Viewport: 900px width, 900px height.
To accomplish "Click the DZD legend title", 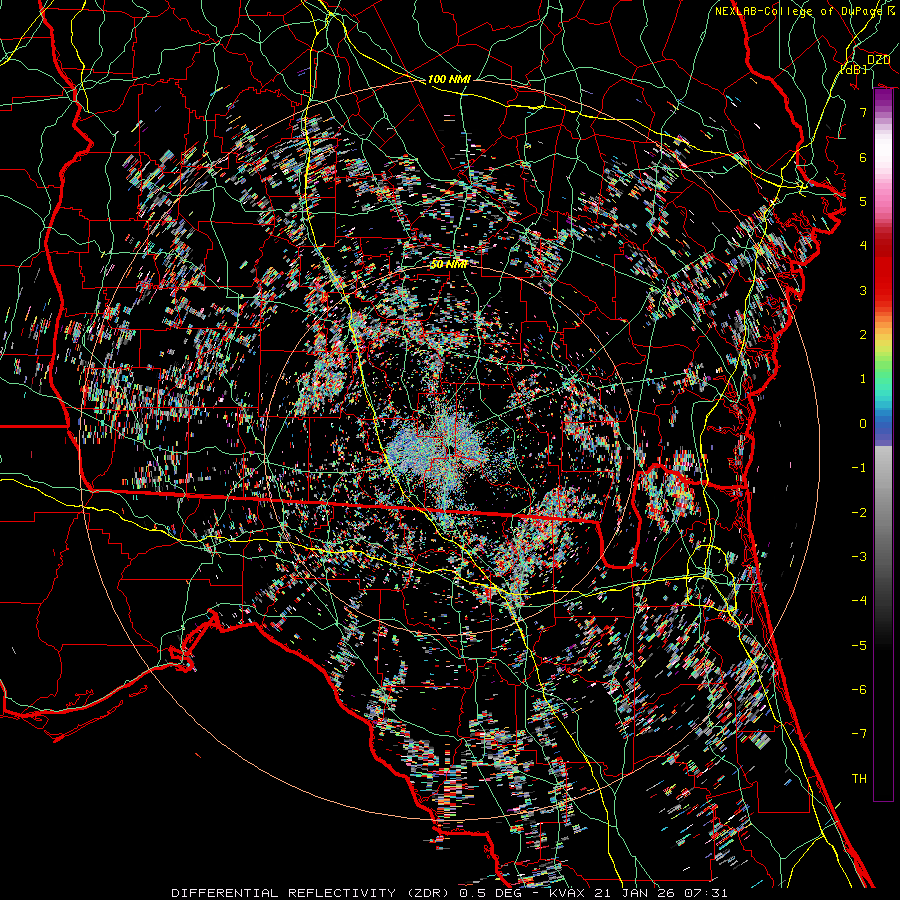I will (x=879, y=60).
